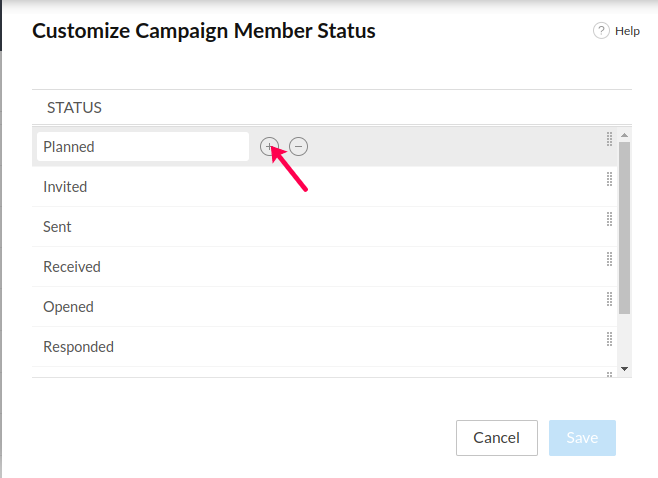Click the drag handle on the Planned row
The height and width of the screenshot is (478, 658).
(609, 139)
